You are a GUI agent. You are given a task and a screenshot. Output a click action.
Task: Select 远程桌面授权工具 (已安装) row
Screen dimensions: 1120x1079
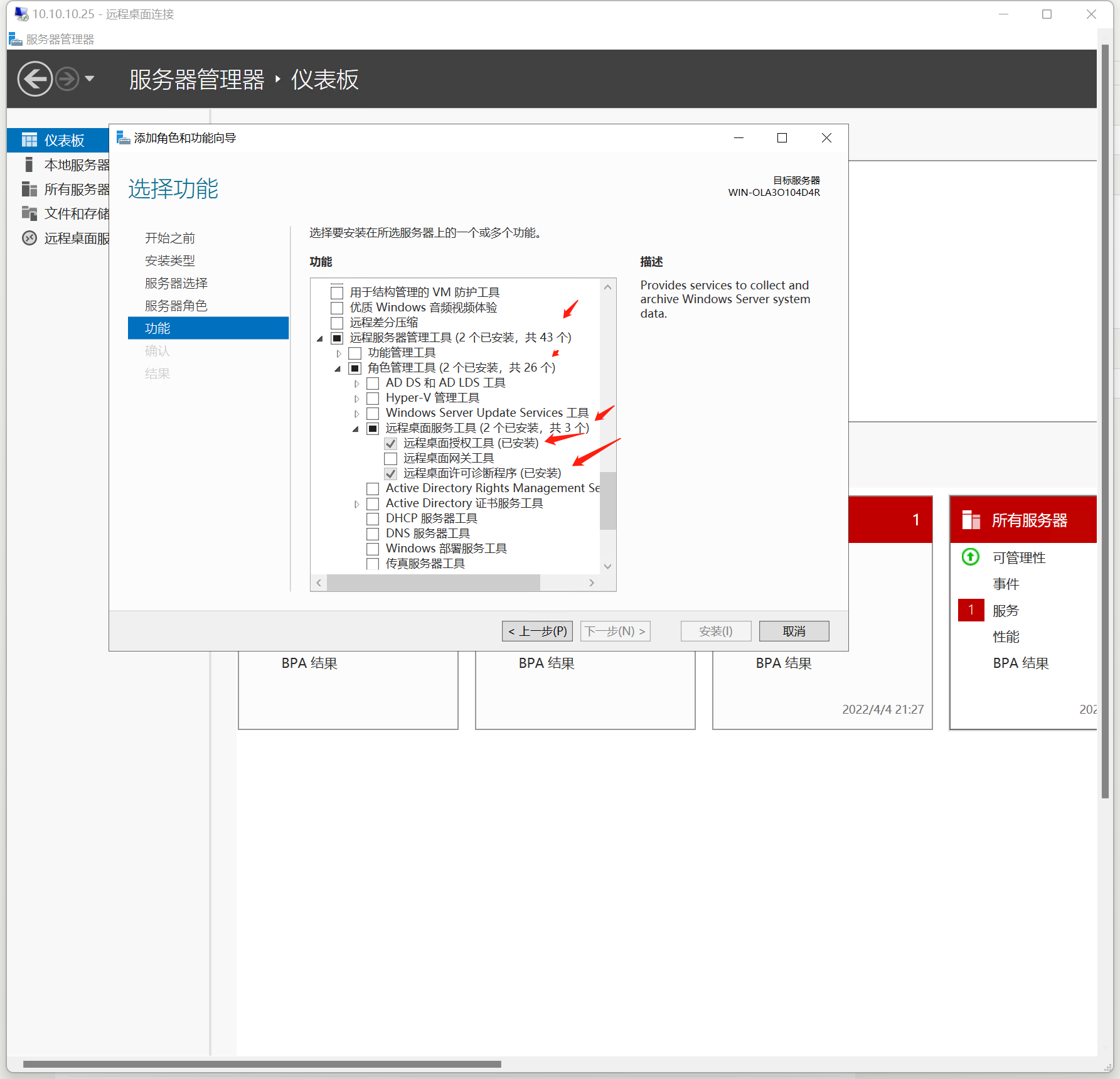tap(470, 443)
